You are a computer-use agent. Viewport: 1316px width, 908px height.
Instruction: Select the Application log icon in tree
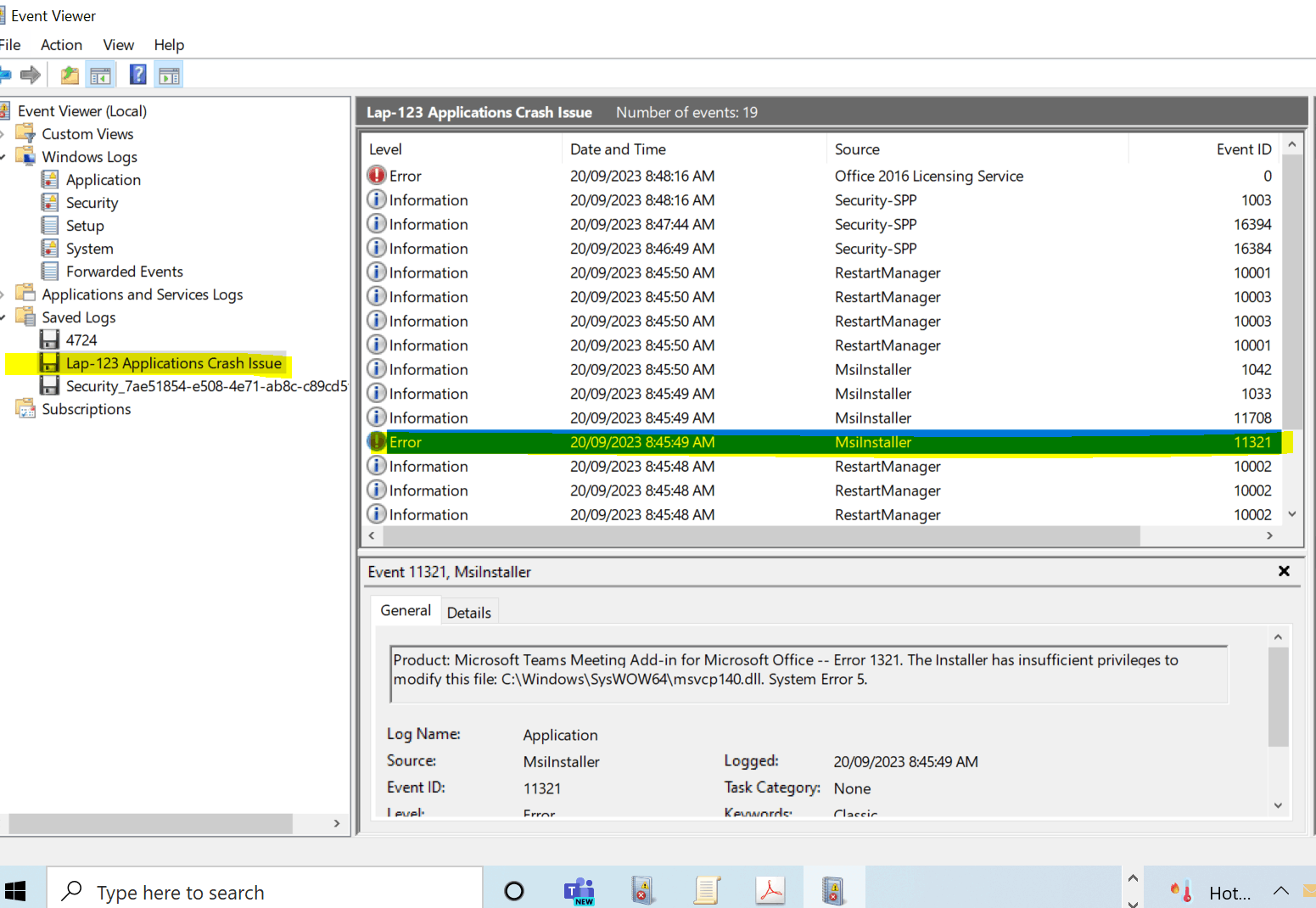point(51,179)
